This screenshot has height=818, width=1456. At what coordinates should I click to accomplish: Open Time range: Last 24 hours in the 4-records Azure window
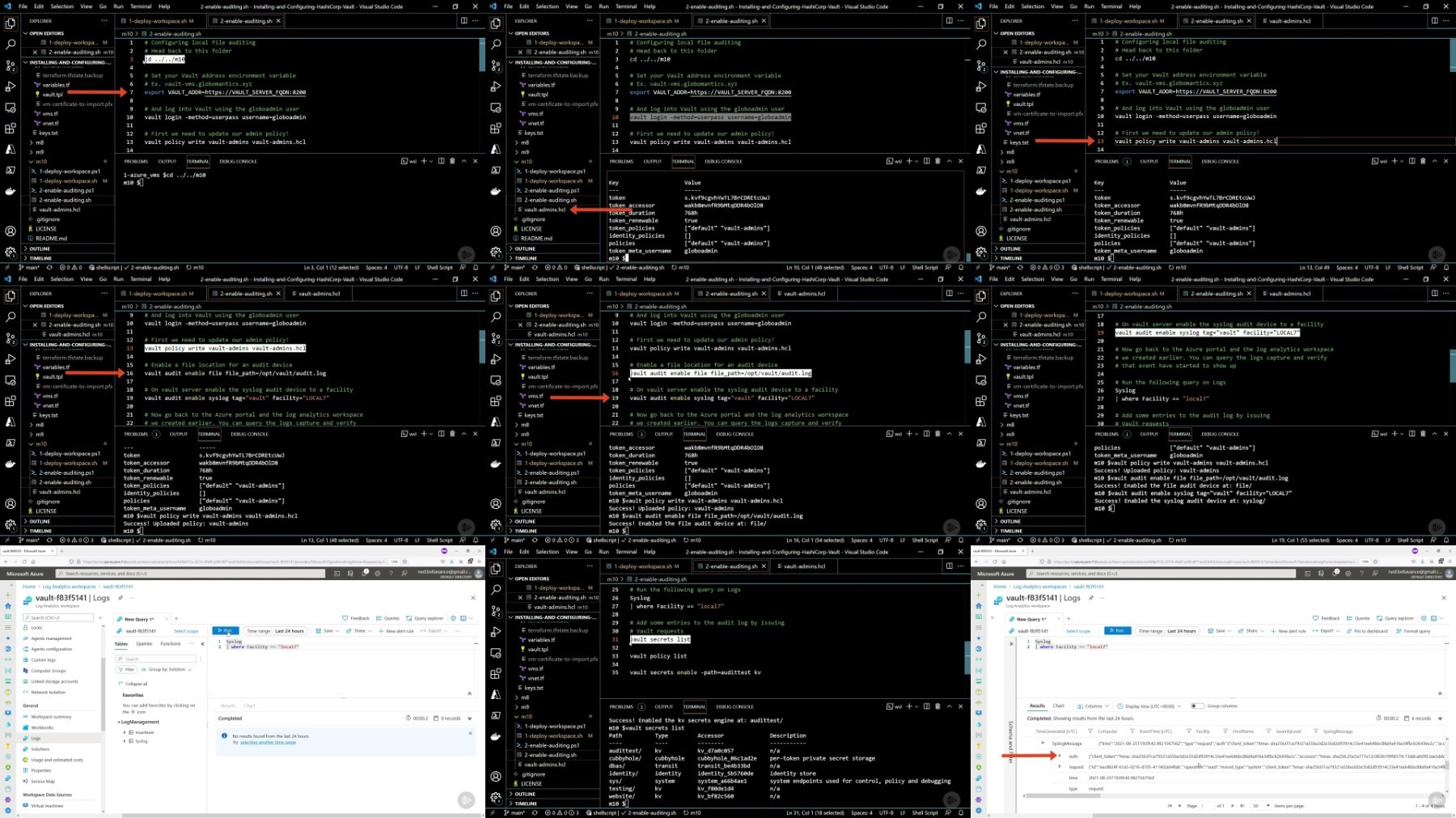1166,631
